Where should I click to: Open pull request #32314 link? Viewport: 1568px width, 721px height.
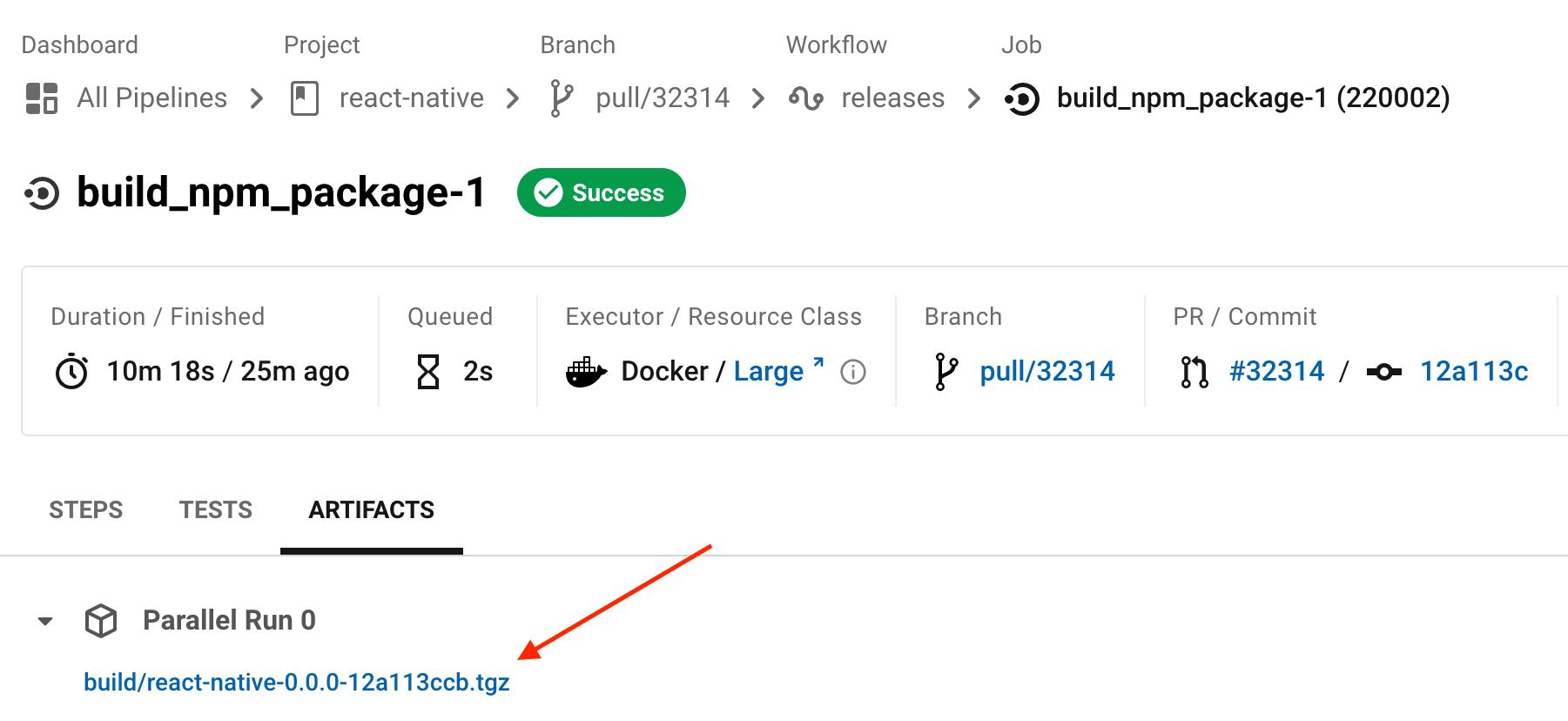coord(1276,372)
